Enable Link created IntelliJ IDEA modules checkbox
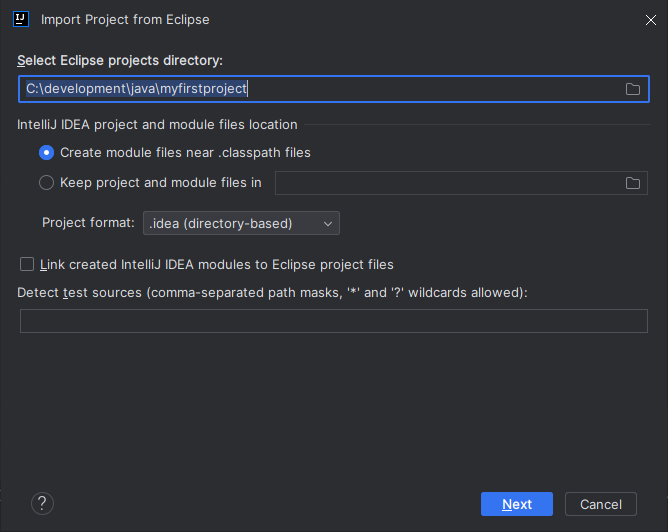668x532 pixels. [x=27, y=264]
